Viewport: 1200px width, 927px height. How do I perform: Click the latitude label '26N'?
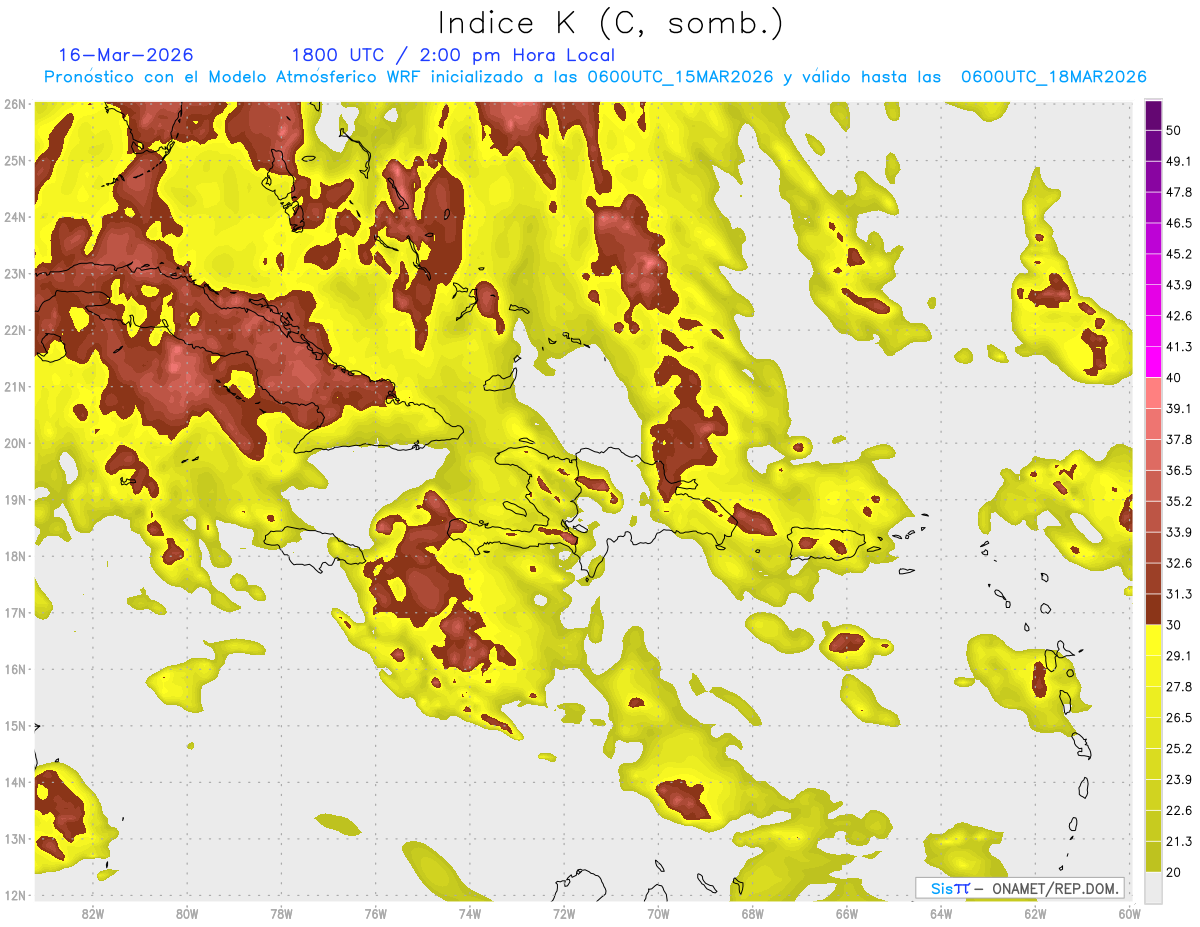(x=14, y=104)
